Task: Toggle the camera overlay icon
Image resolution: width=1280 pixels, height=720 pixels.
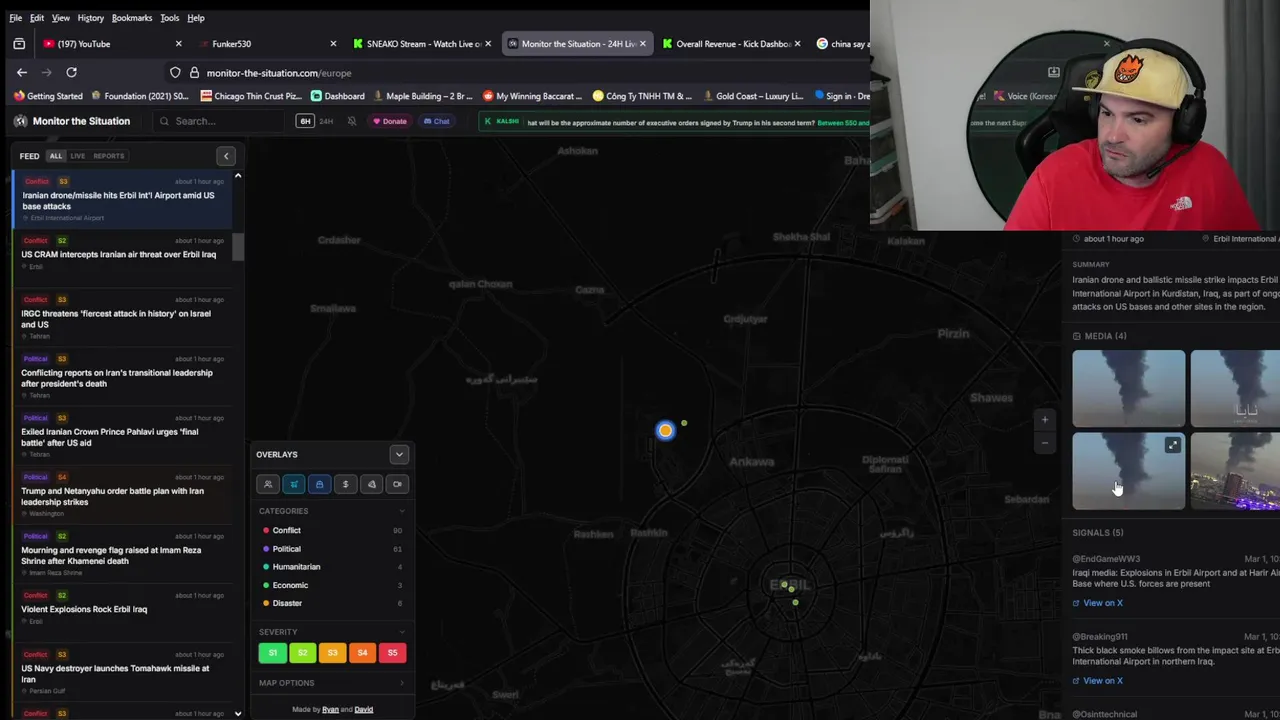Action: point(397,484)
